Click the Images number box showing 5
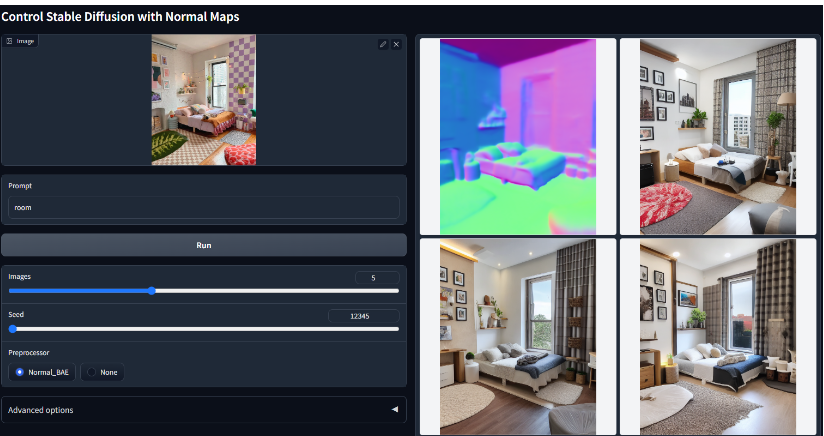Image resolution: width=824 pixels, height=436 pixels. 377,277
